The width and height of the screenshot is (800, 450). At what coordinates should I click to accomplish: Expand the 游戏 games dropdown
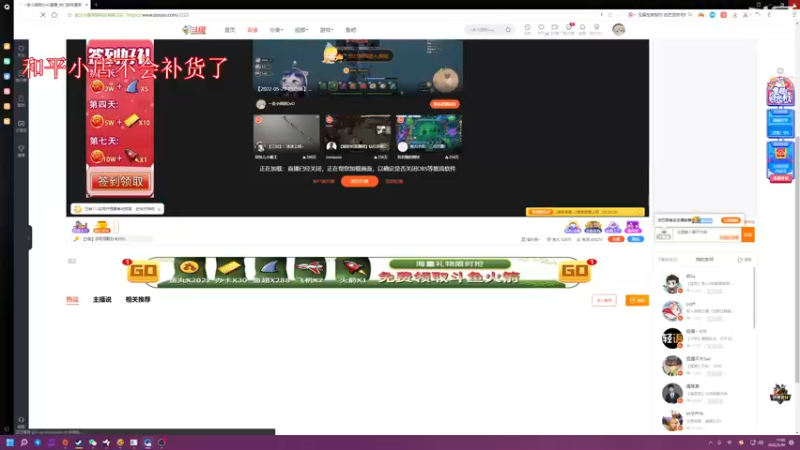[327, 30]
